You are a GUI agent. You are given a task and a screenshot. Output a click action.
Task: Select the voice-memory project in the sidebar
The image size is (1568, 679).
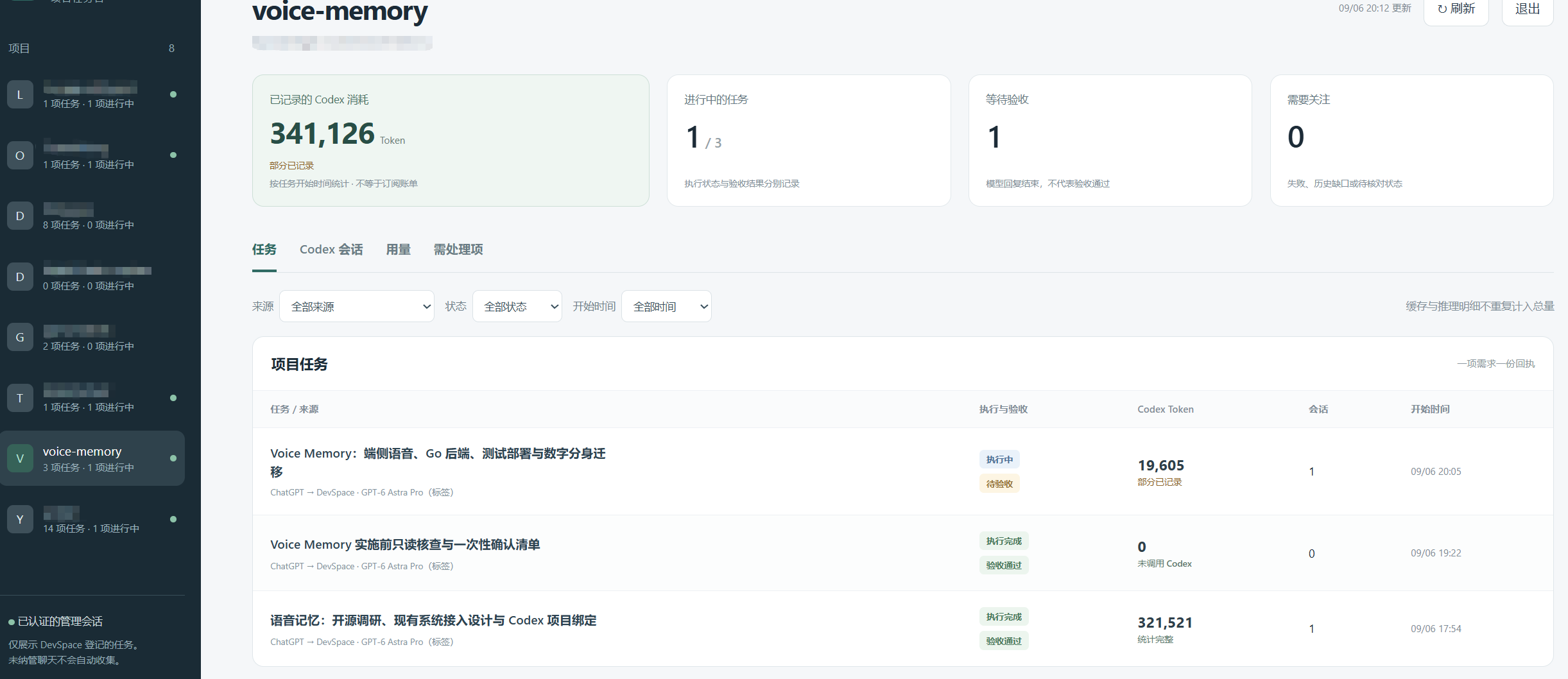[92, 458]
